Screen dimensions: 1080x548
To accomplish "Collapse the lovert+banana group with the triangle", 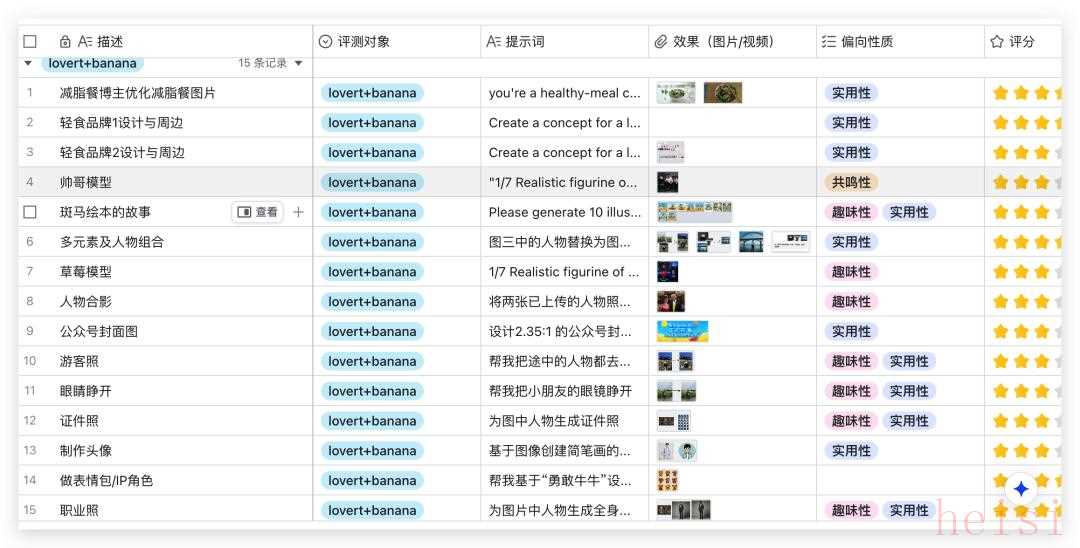I will pos(28,63).
